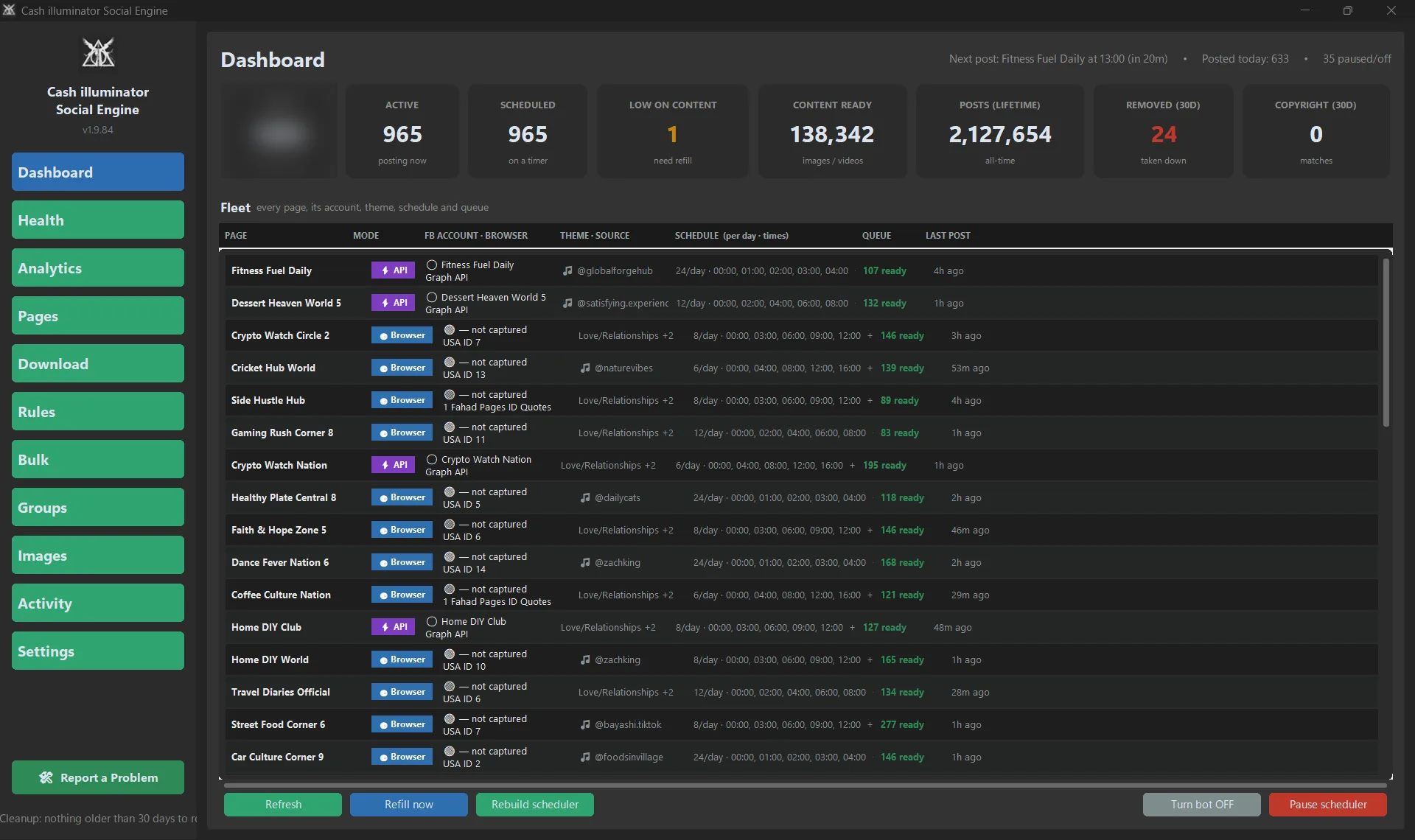Click the music note icon beside @globalforgehub
This screenshot has width=1415, height=840.
[567, 271]
